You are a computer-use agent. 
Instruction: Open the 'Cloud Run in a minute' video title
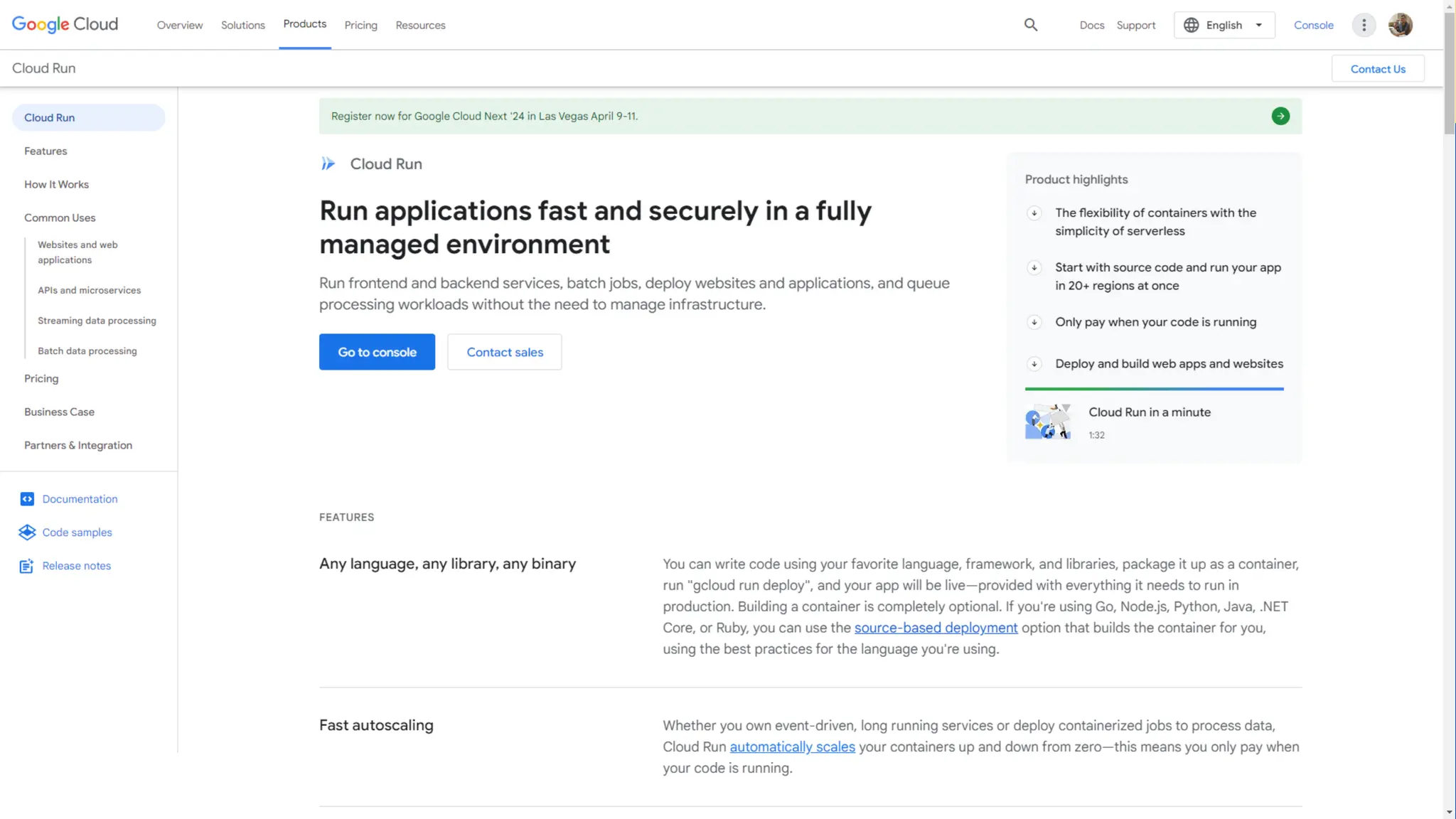tap(1150, 412)
